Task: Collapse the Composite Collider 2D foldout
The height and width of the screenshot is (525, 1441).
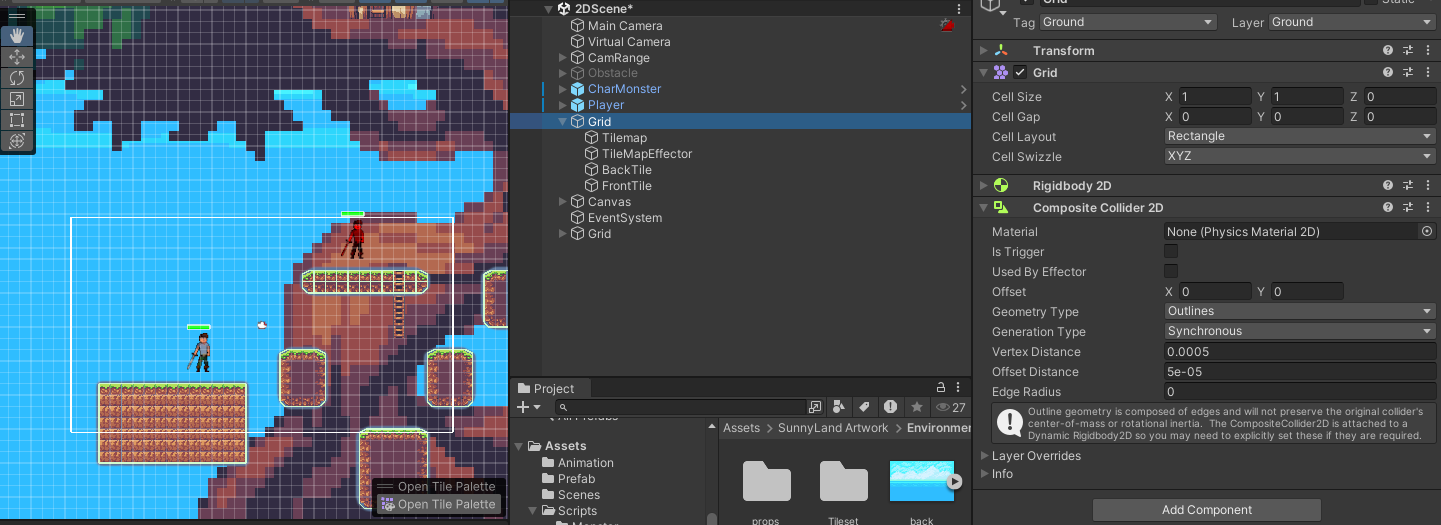Action: 983,207
